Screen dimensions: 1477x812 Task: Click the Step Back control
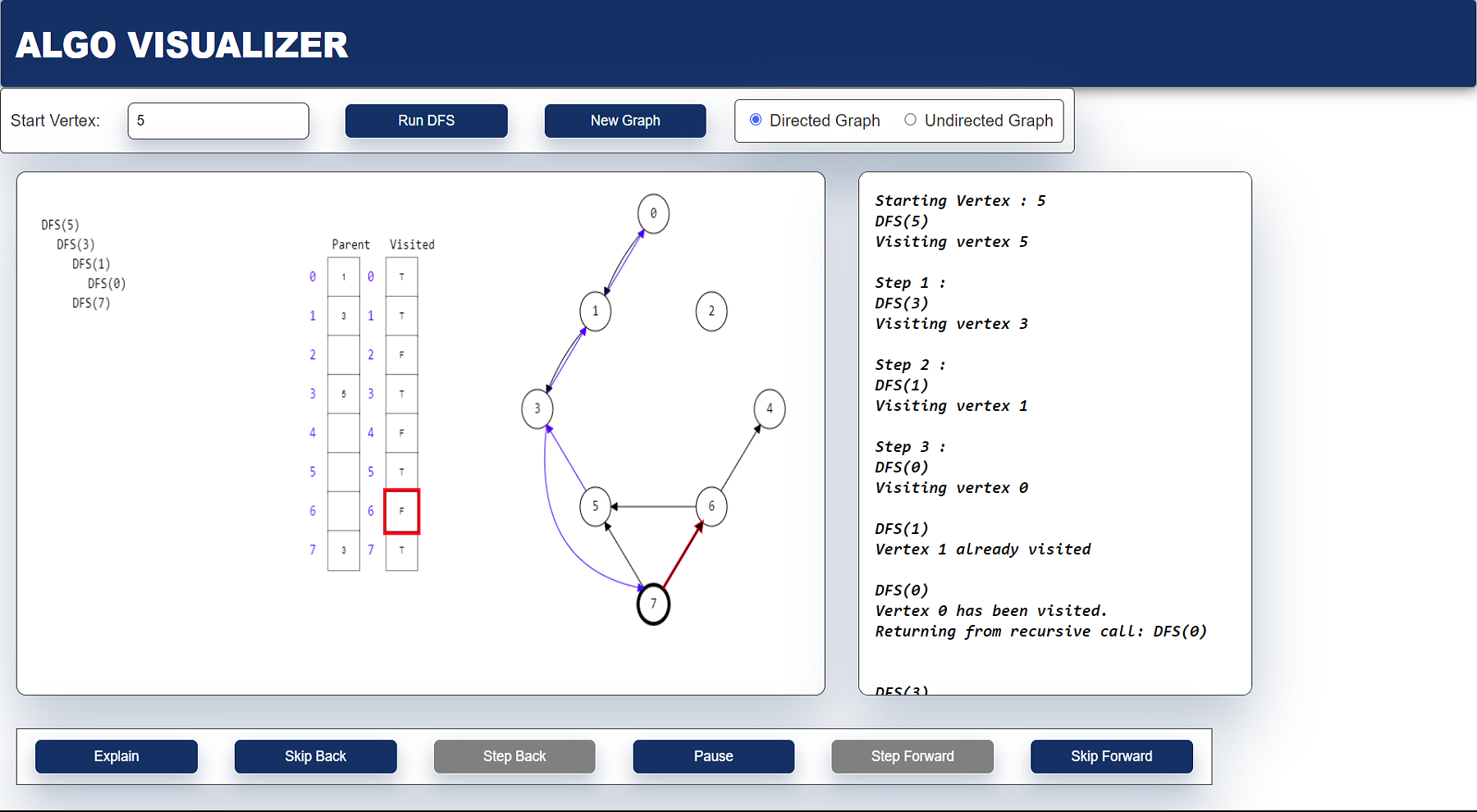514,756
